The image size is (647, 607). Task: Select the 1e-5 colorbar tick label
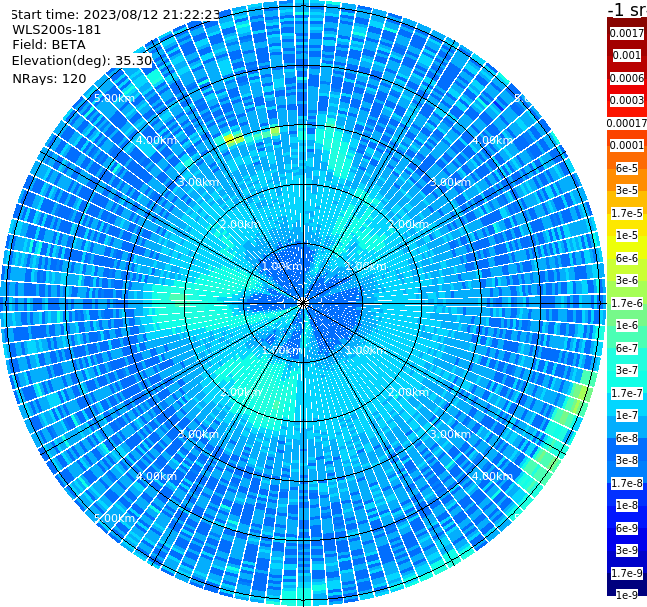pos(627,235)
